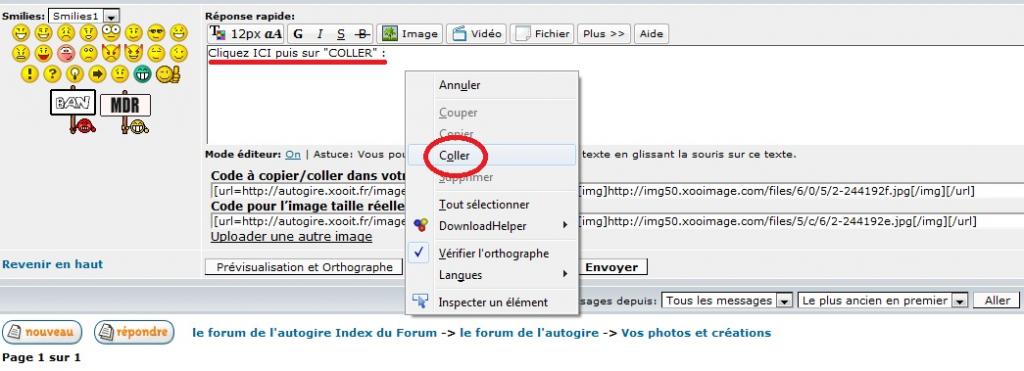Click the nouveau topic button
Viewport: 1024px width, 371px height.
tap(42, 332)
